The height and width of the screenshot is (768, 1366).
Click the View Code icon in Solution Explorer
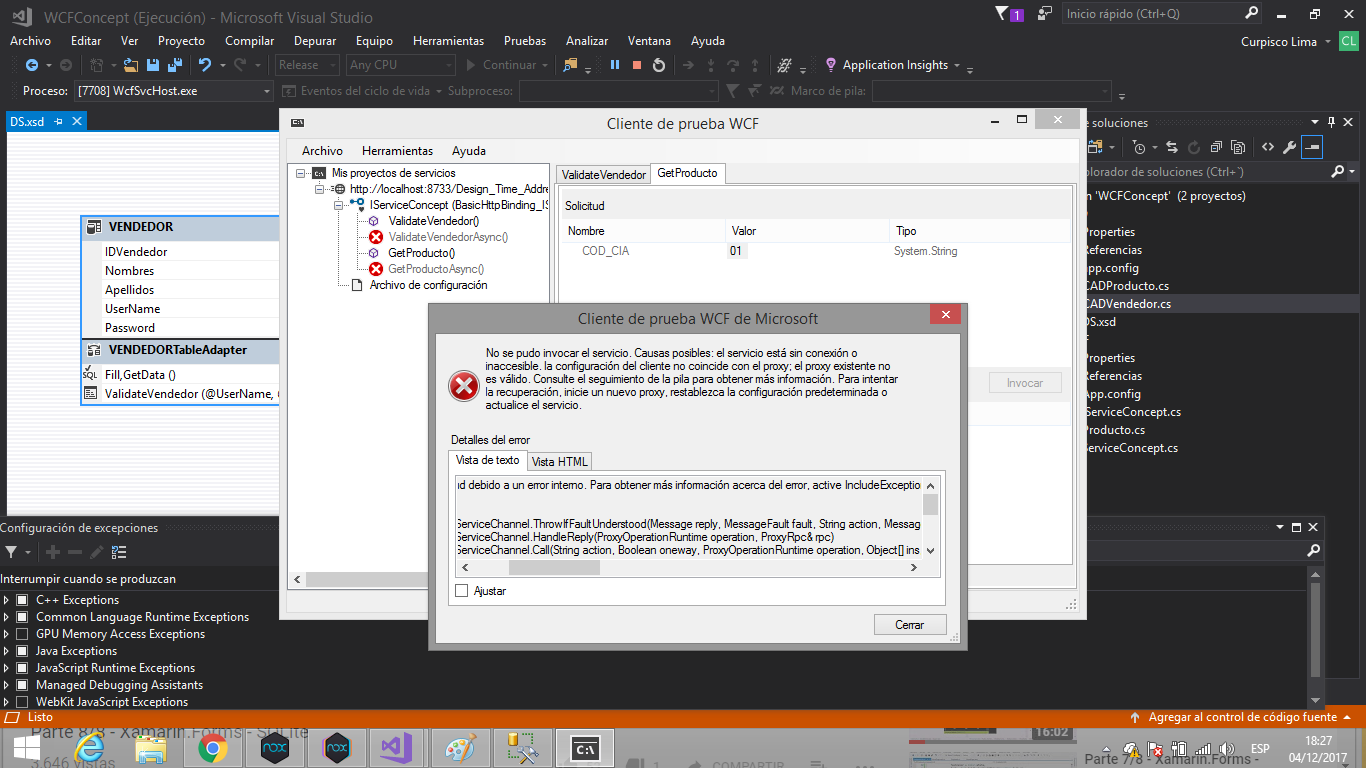tap(1268, 148)
